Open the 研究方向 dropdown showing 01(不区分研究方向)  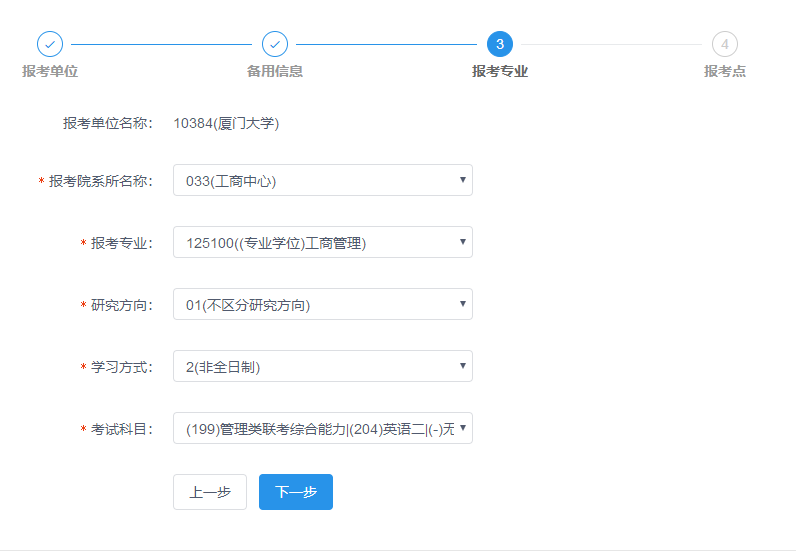point(322,305)
